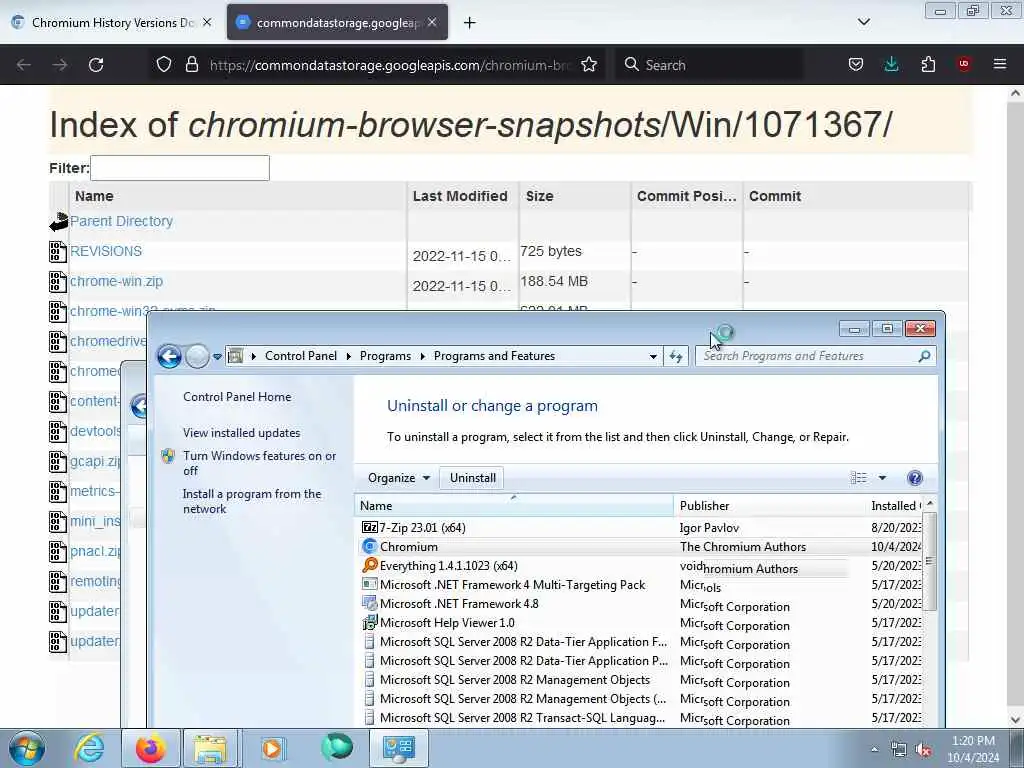Select the commondatastorage.googleapis tab
Image resolution: width=1024 pixels, height=768 pixels.
coord(338,22)
